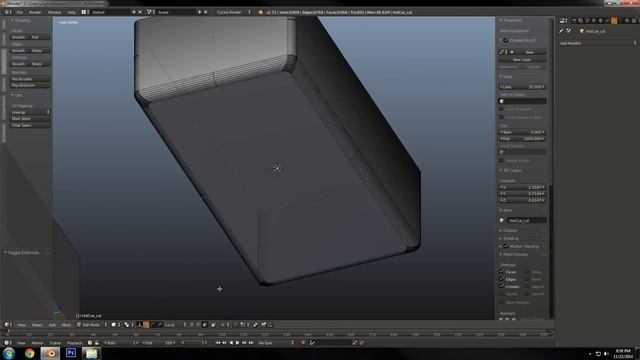Viewport: 640px width, 360px height.
Task: Open the pivot point selector
Action: pyautogui.click(x=129, y=325)
